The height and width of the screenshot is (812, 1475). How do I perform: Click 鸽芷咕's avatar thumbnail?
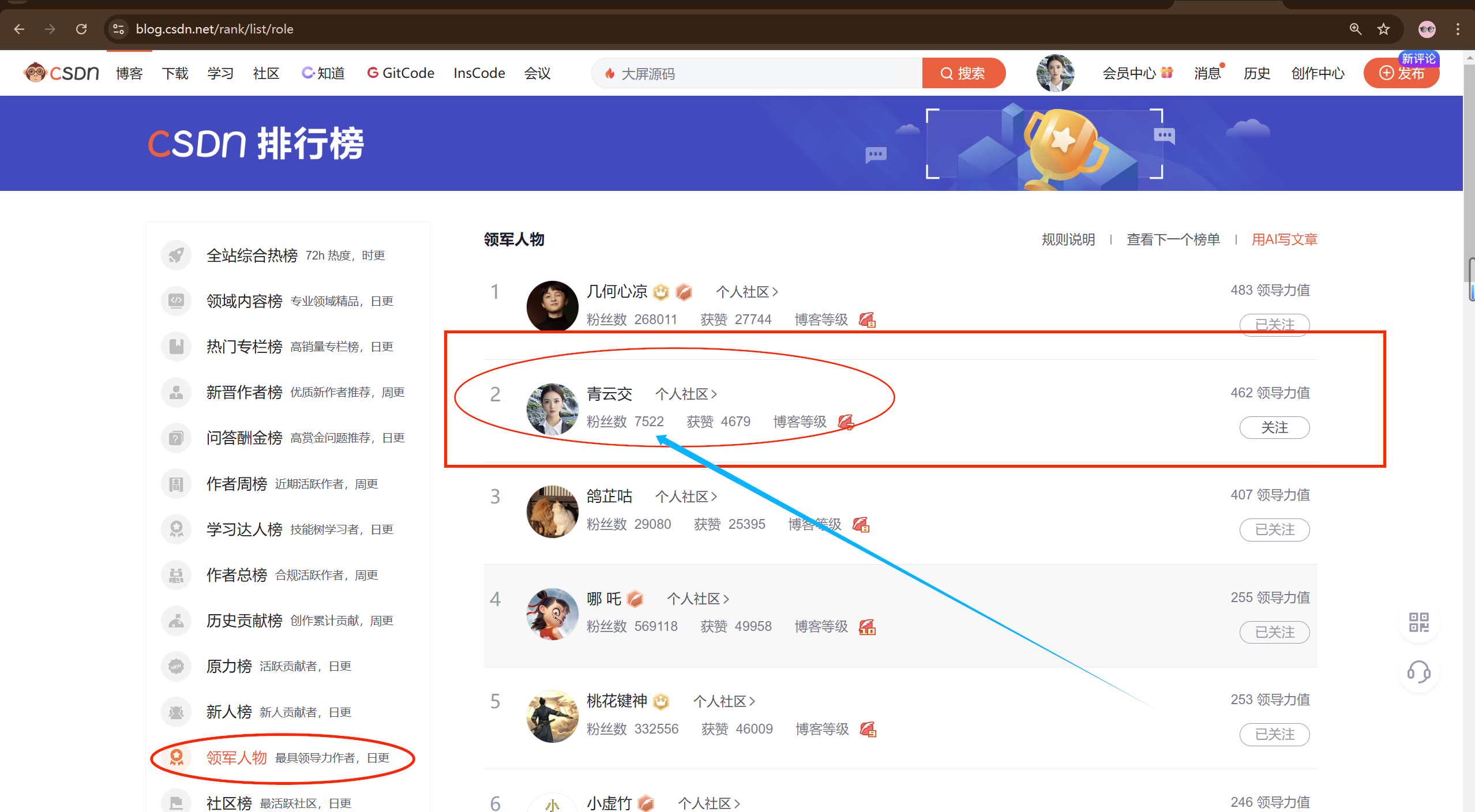(552, 512)
